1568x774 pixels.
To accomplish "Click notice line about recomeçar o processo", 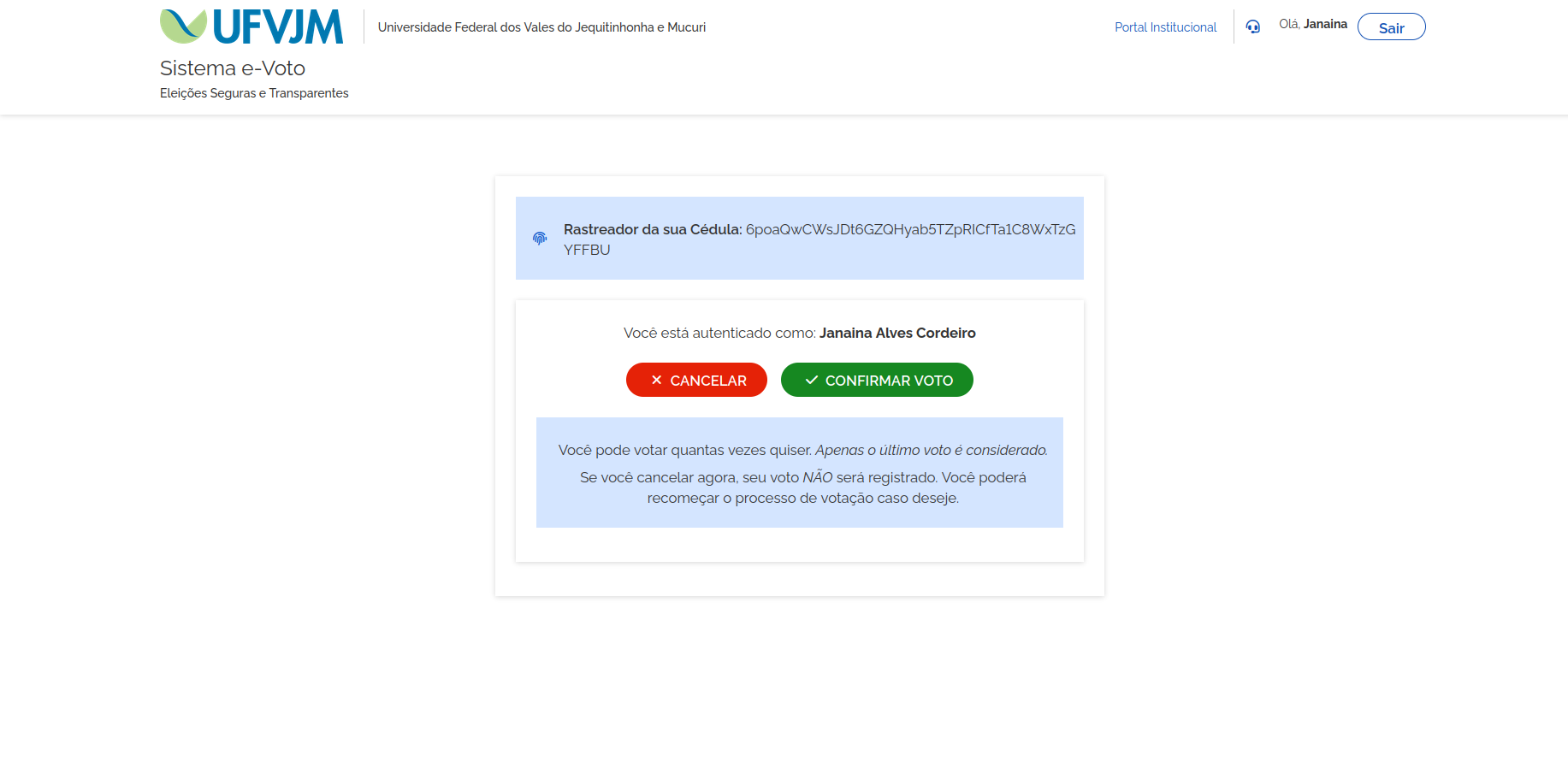I will coord(802,498).
